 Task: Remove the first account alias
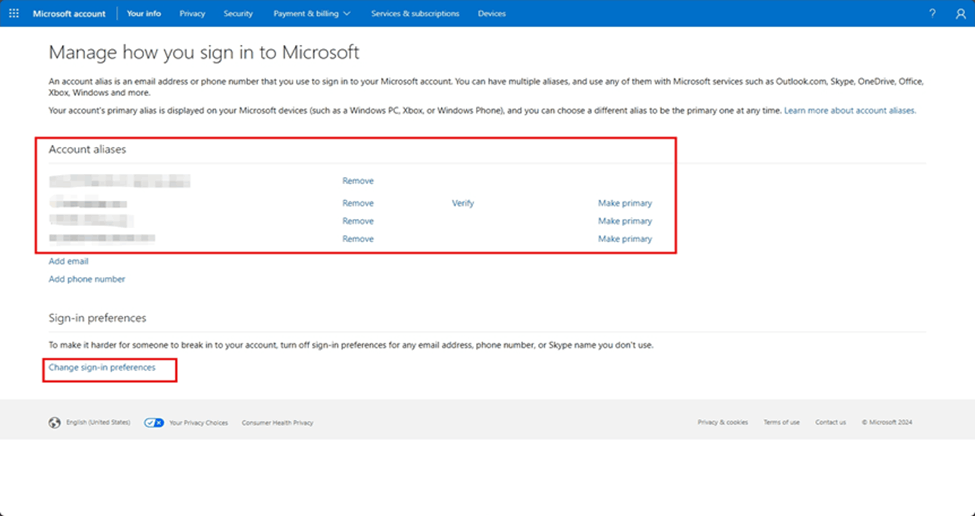358,181
